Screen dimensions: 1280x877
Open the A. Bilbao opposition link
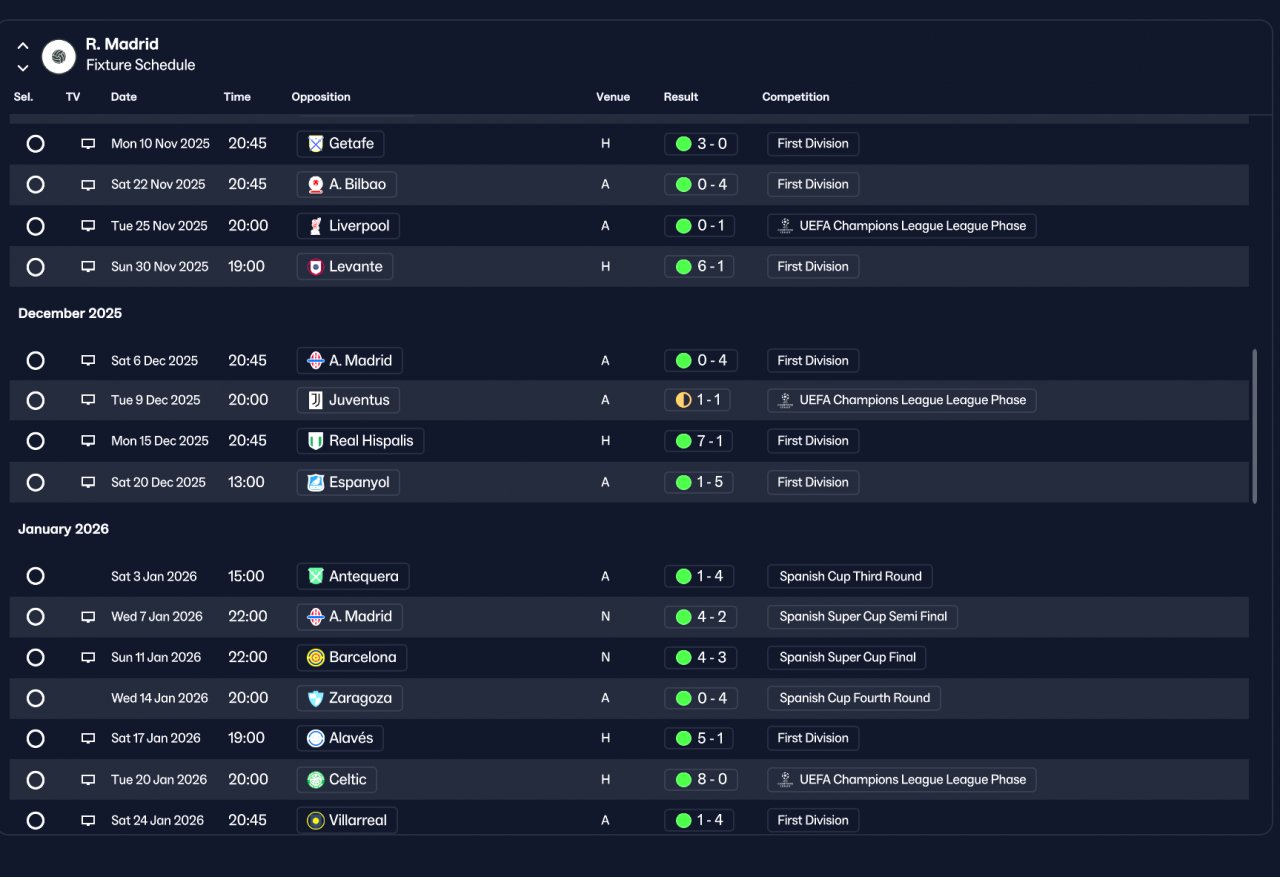coord(347,185)
